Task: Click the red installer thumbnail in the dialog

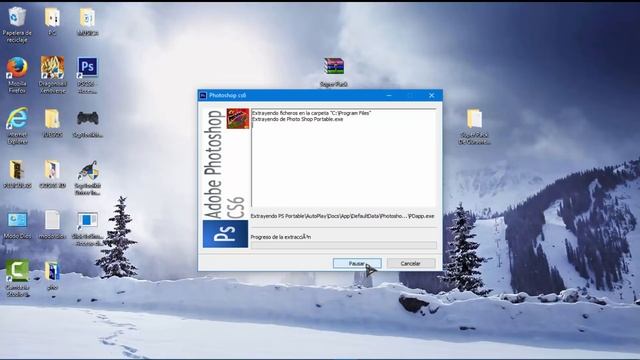Action: pyautogui.click(x=238, y=118)
